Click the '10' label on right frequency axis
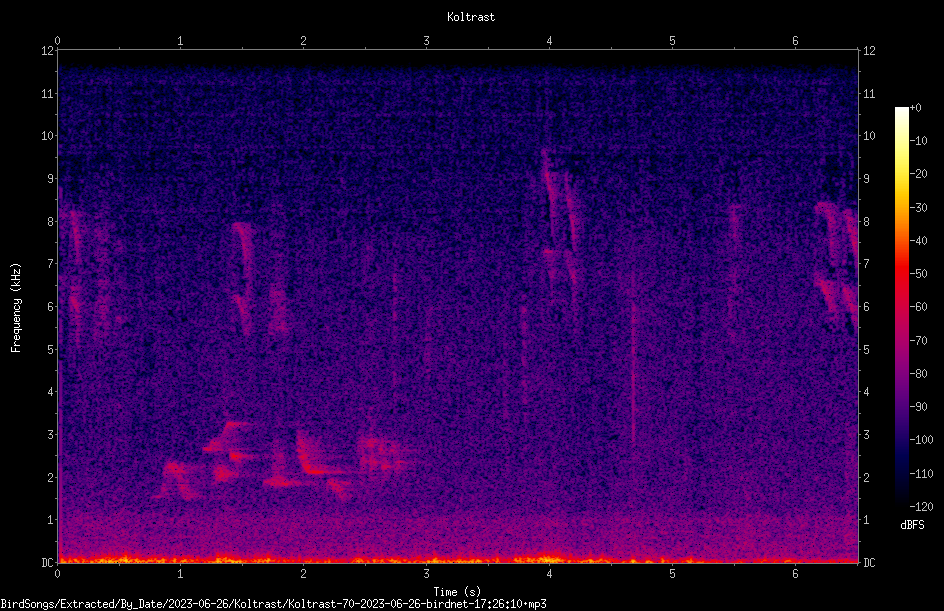The width and height of the screenshot is (944, 611). (x=869, y=136)
